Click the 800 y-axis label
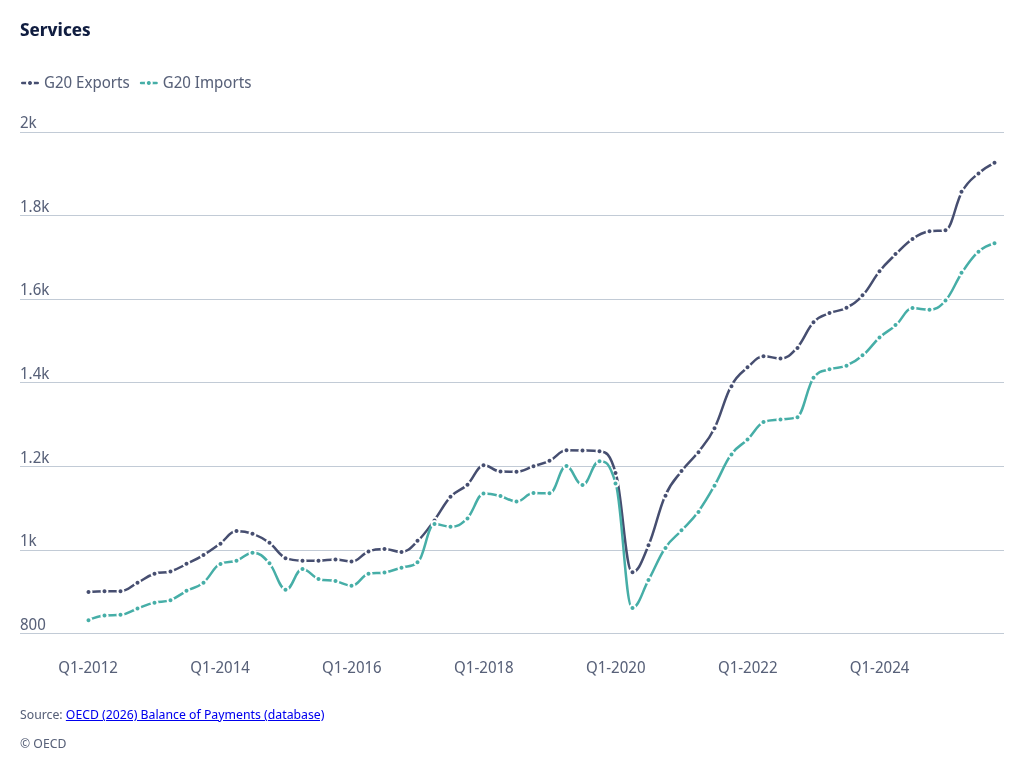 pos(33,625)
